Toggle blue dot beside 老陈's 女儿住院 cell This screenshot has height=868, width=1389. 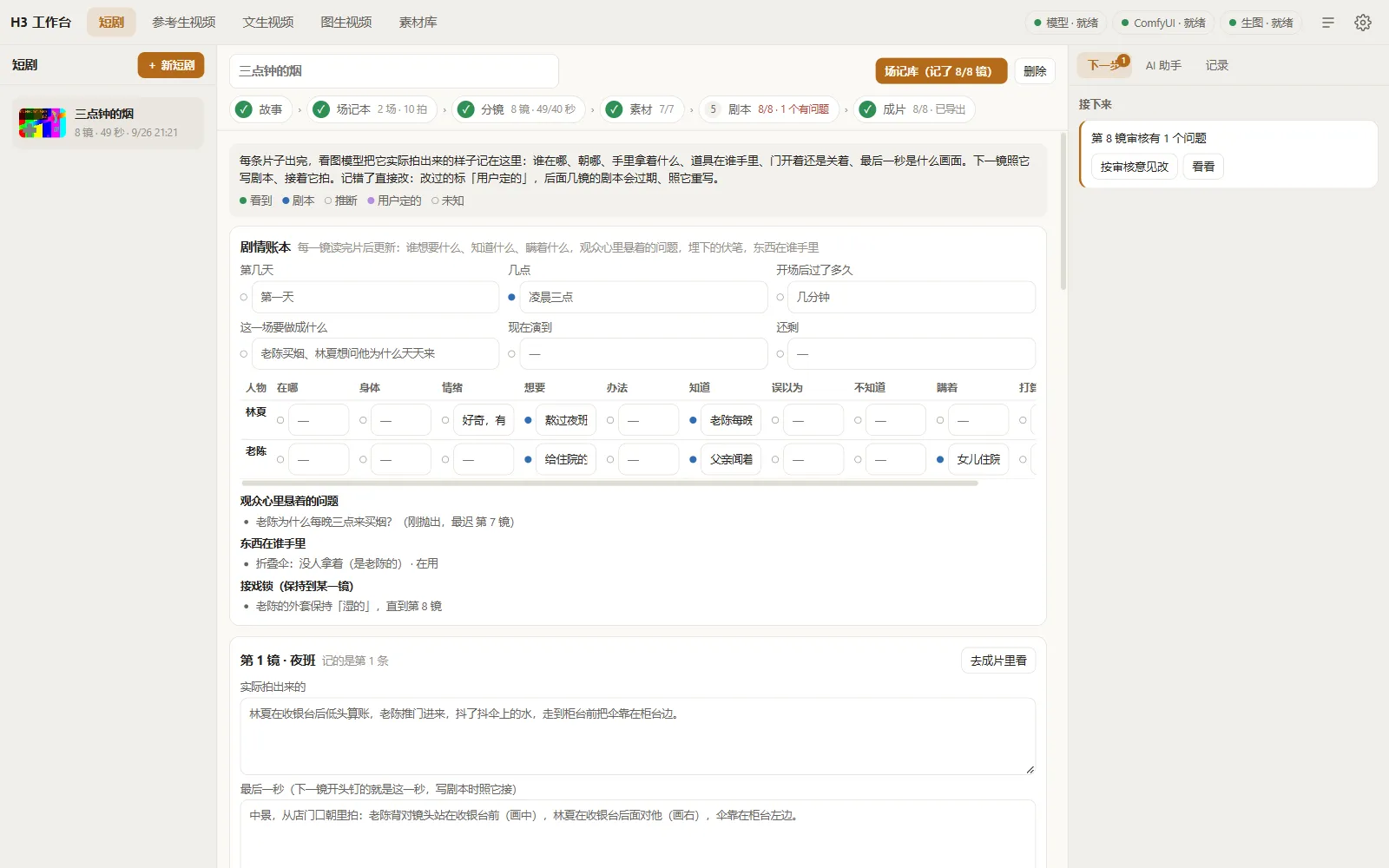tap(940, 459)
